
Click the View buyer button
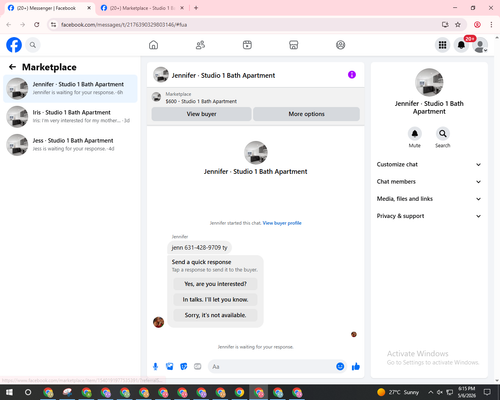pos(201,114)
